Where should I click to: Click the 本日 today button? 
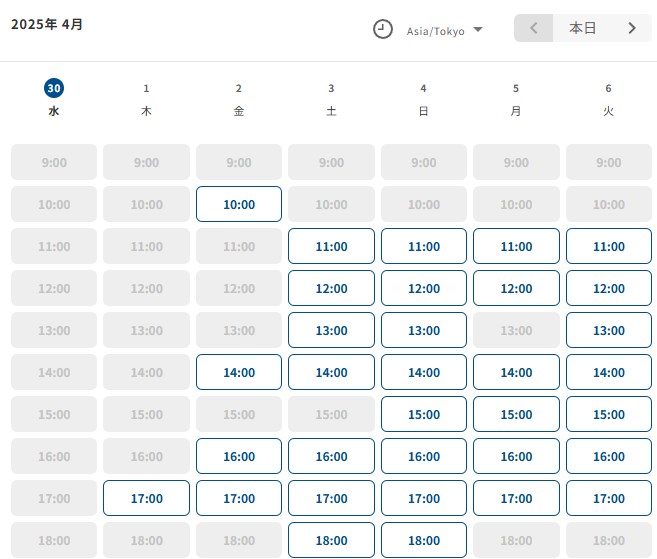[x=583, y=28]
